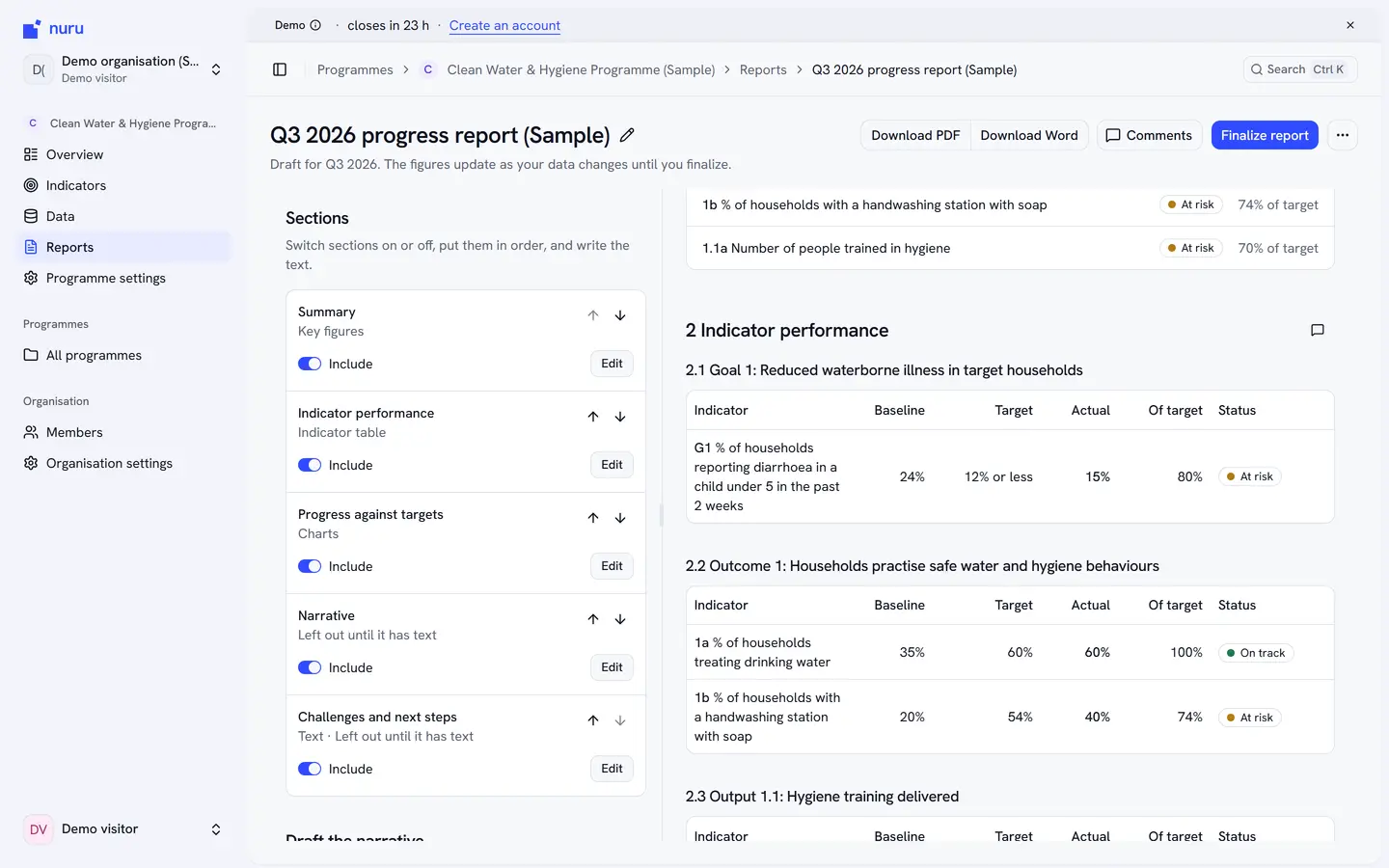Toggle Include for Progress against targets
This screenshot has height=868, width=1389.
click(310, 566)
